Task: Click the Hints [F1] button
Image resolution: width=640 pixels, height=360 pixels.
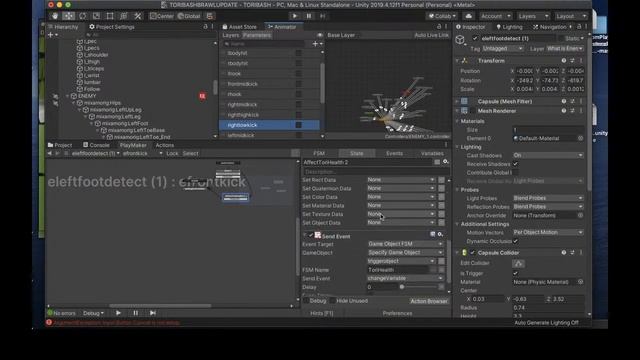Action: (x=322, y=313)
